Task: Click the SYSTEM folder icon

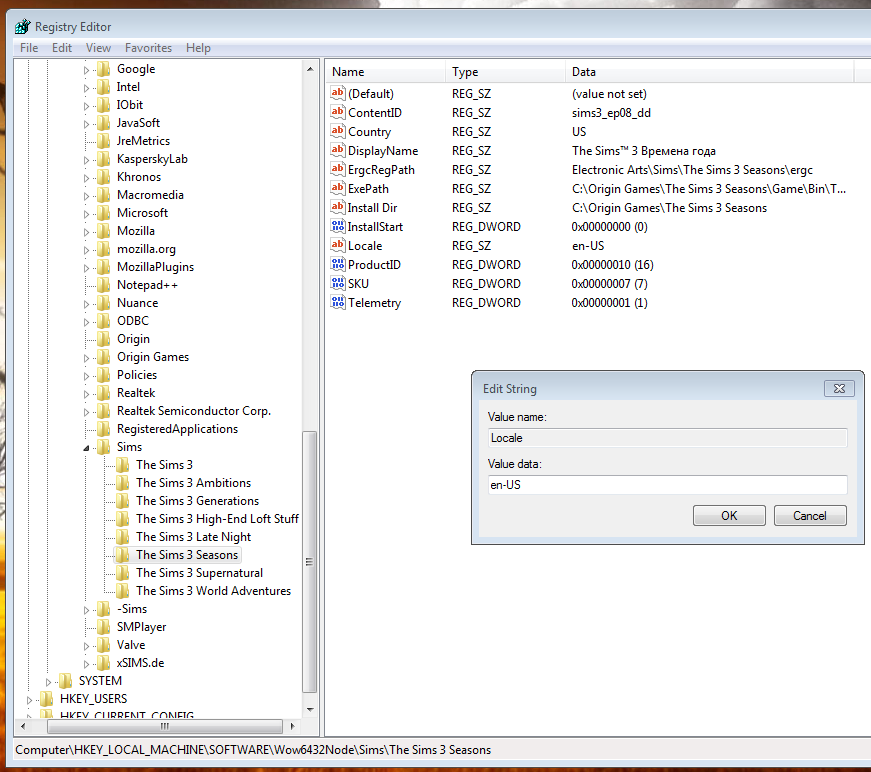Action: pos(66,680)
